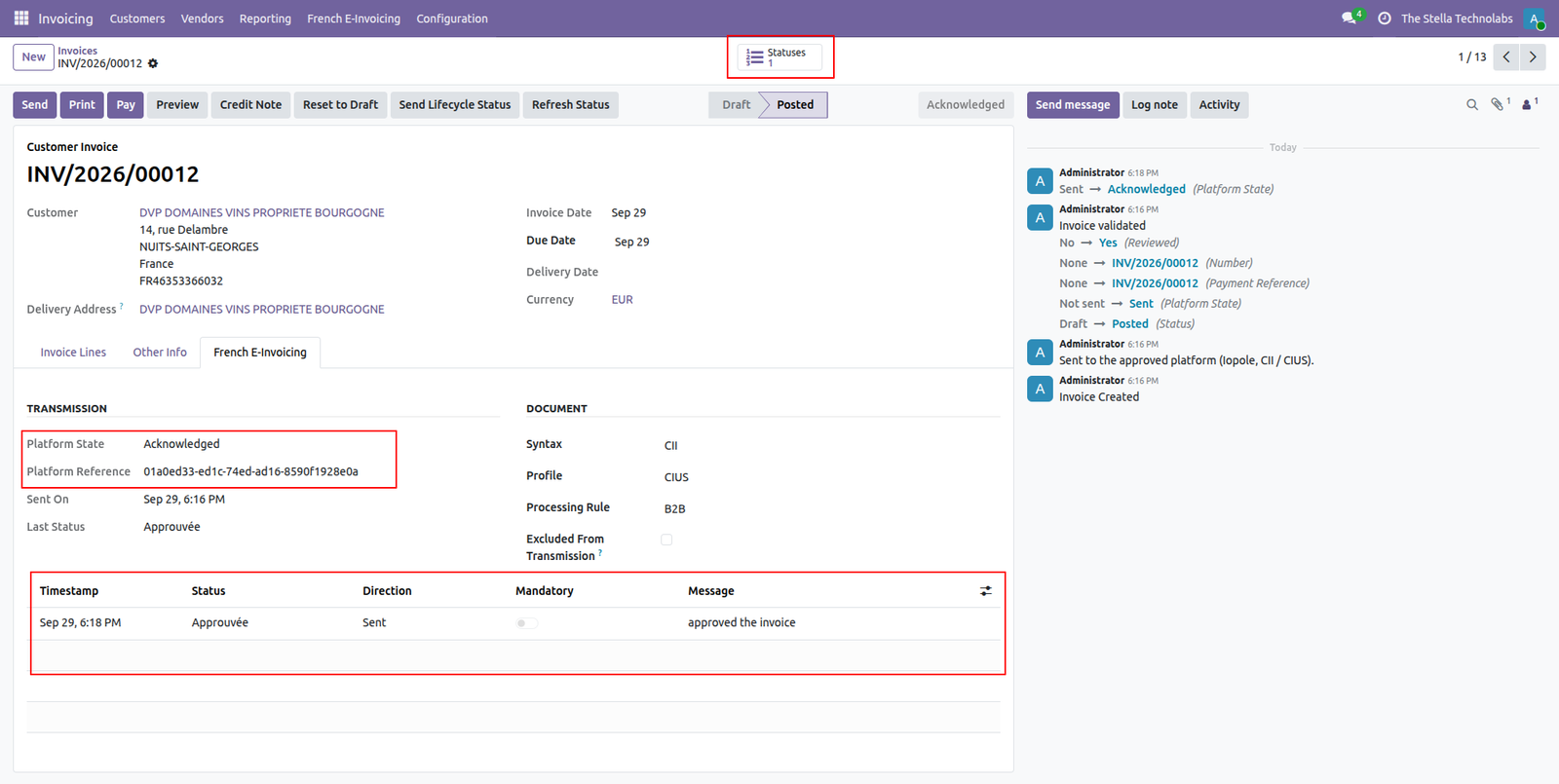Click the Statuses list smart button
1559x784 pixels.
[x=779, y=57]
